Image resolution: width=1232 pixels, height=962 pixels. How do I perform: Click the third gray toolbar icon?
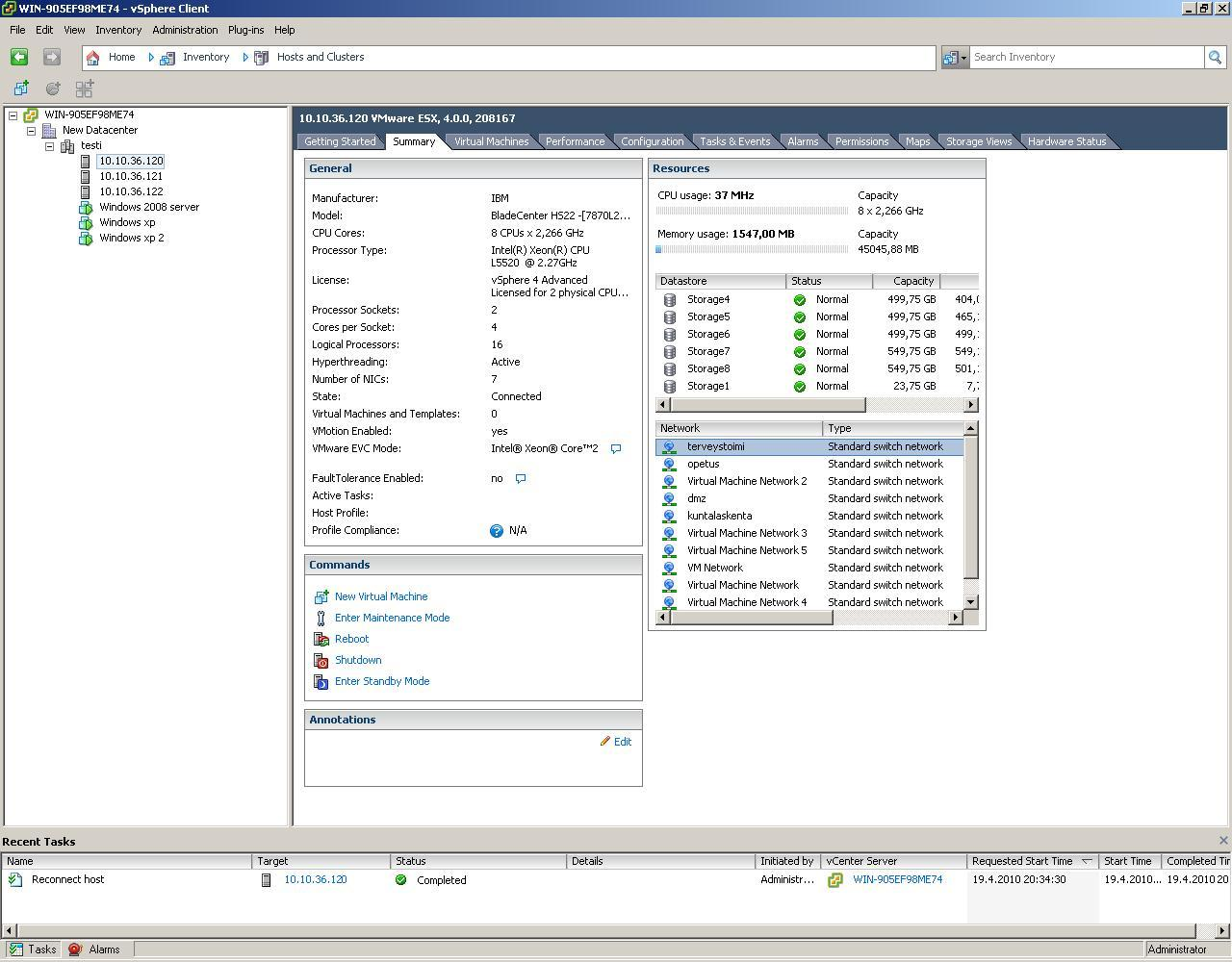[x=84, y=89]
